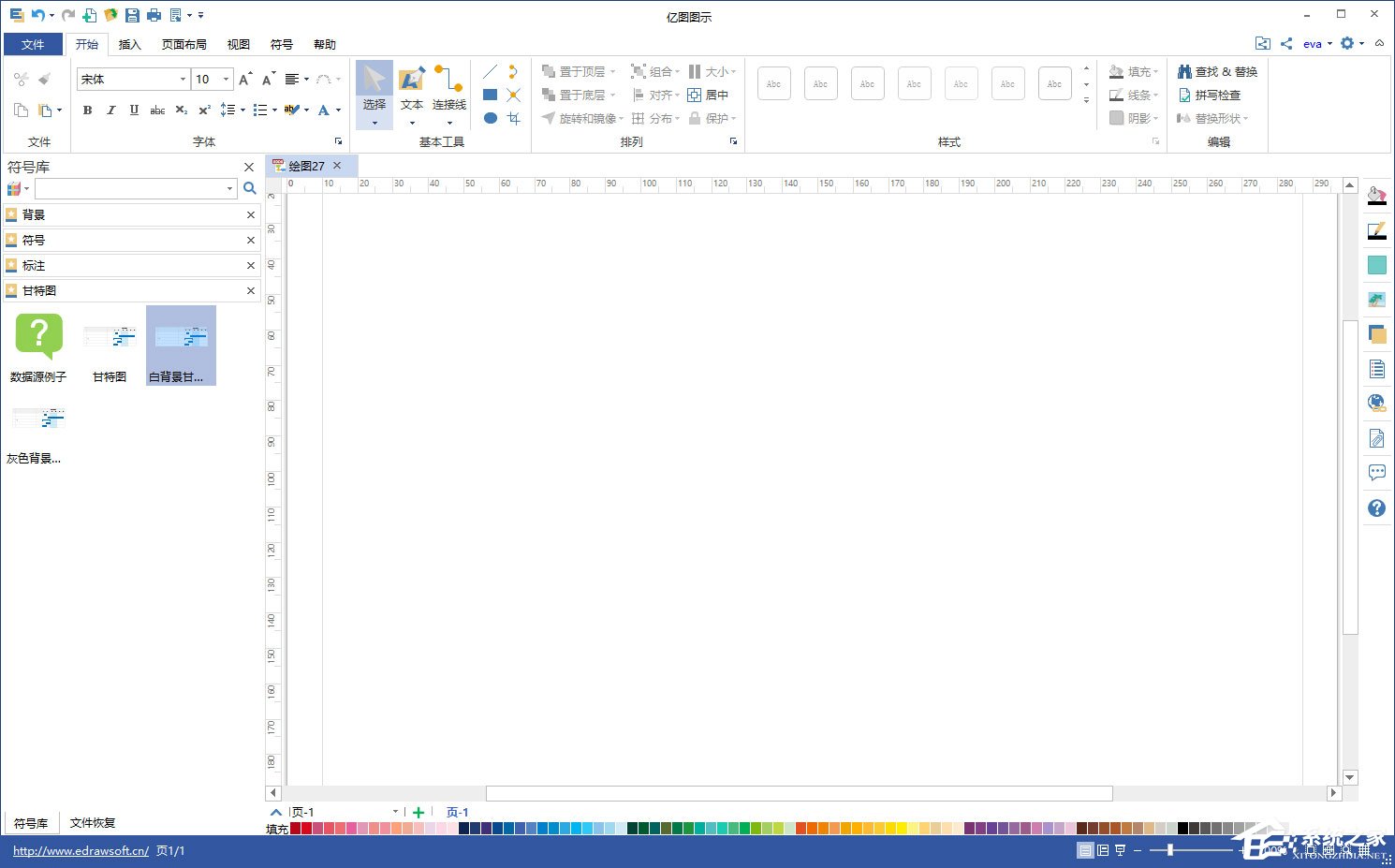The height and width of the screenshot is (868, 1395).
Task: Pick the ellipse shape tool
Action: [x=490, y=118]
